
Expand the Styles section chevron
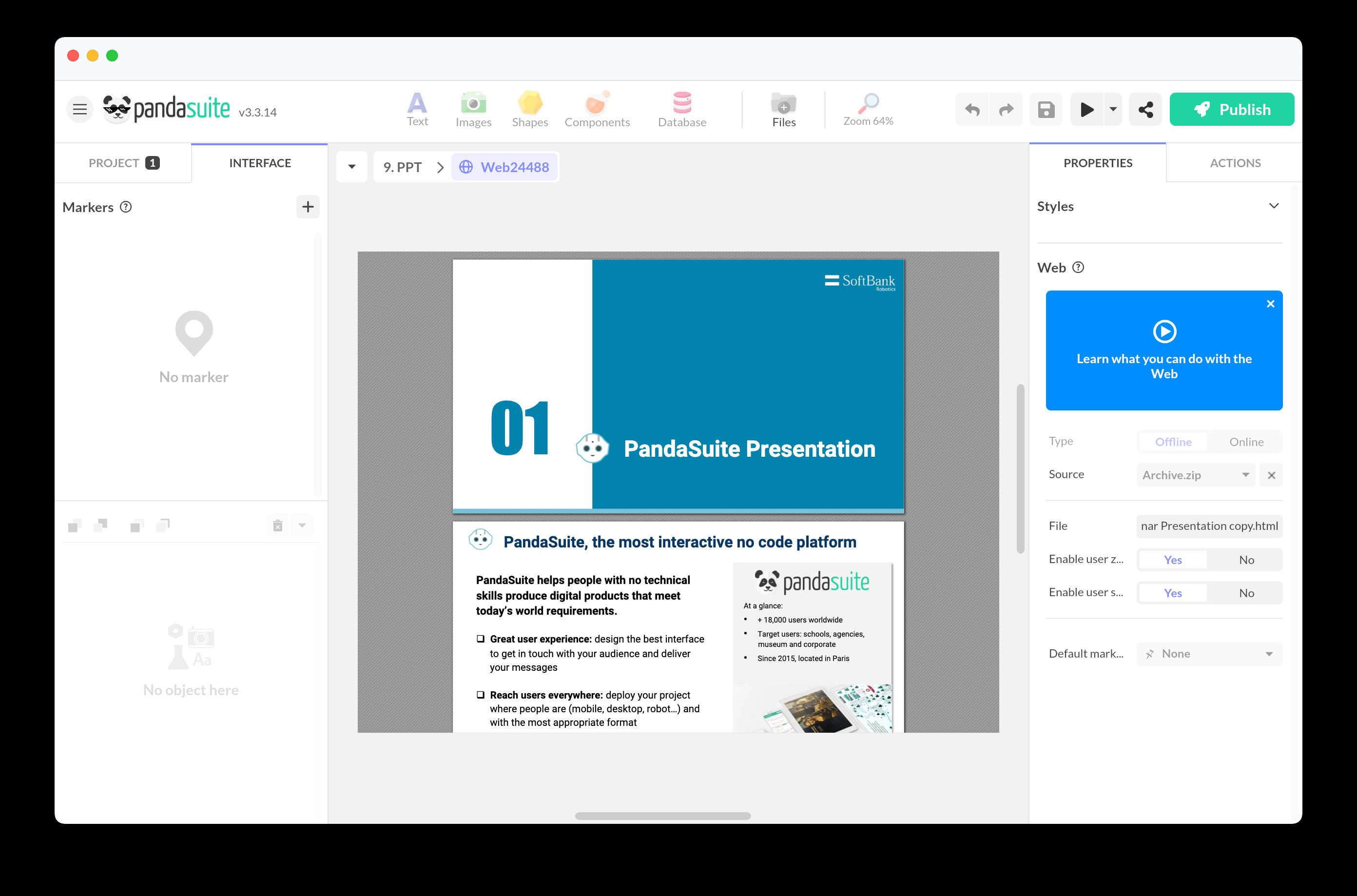pyautogui.click(x=1274, y=206)
